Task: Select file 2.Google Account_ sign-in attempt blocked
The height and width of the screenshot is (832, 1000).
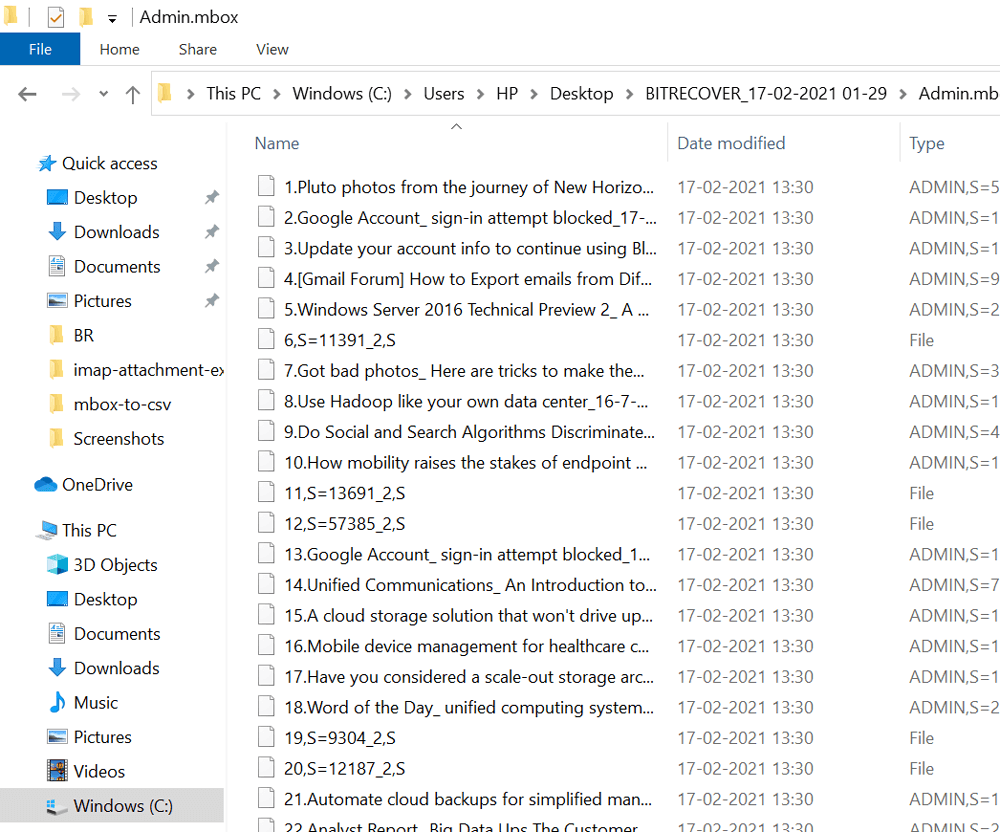Action: (470, 218)
